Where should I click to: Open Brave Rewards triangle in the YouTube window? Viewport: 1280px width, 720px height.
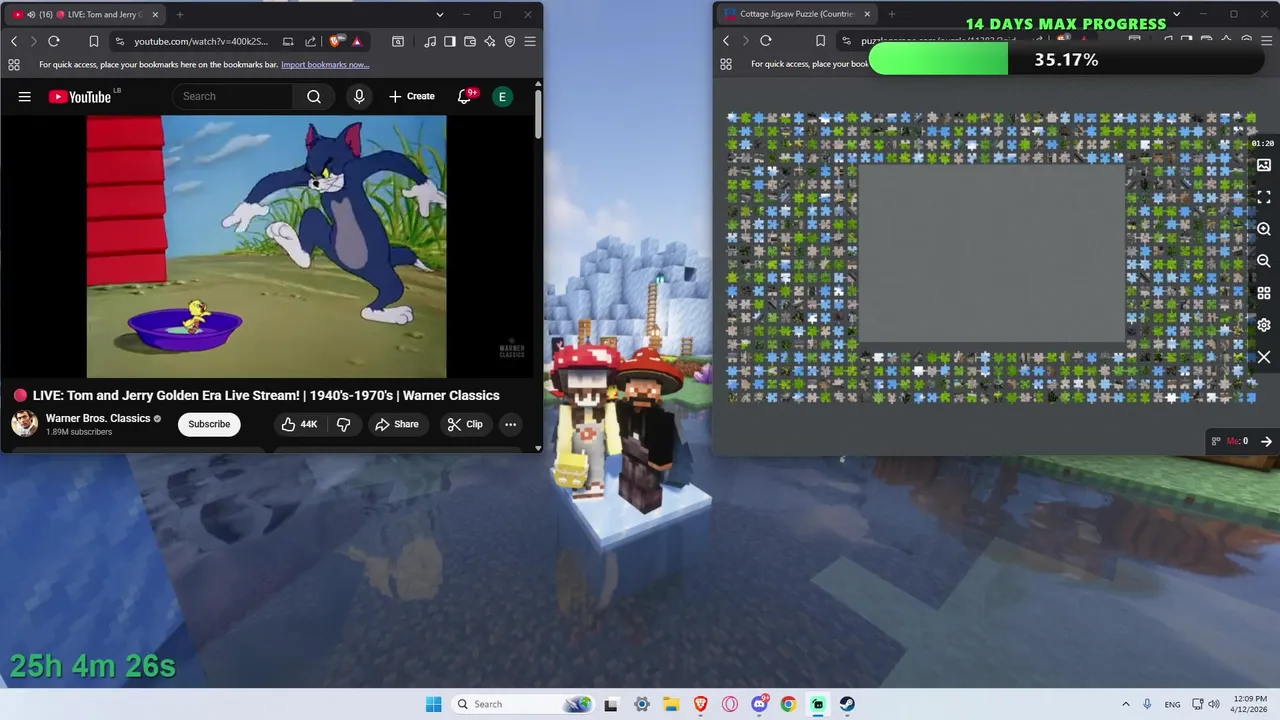click(x=356, y=41)
